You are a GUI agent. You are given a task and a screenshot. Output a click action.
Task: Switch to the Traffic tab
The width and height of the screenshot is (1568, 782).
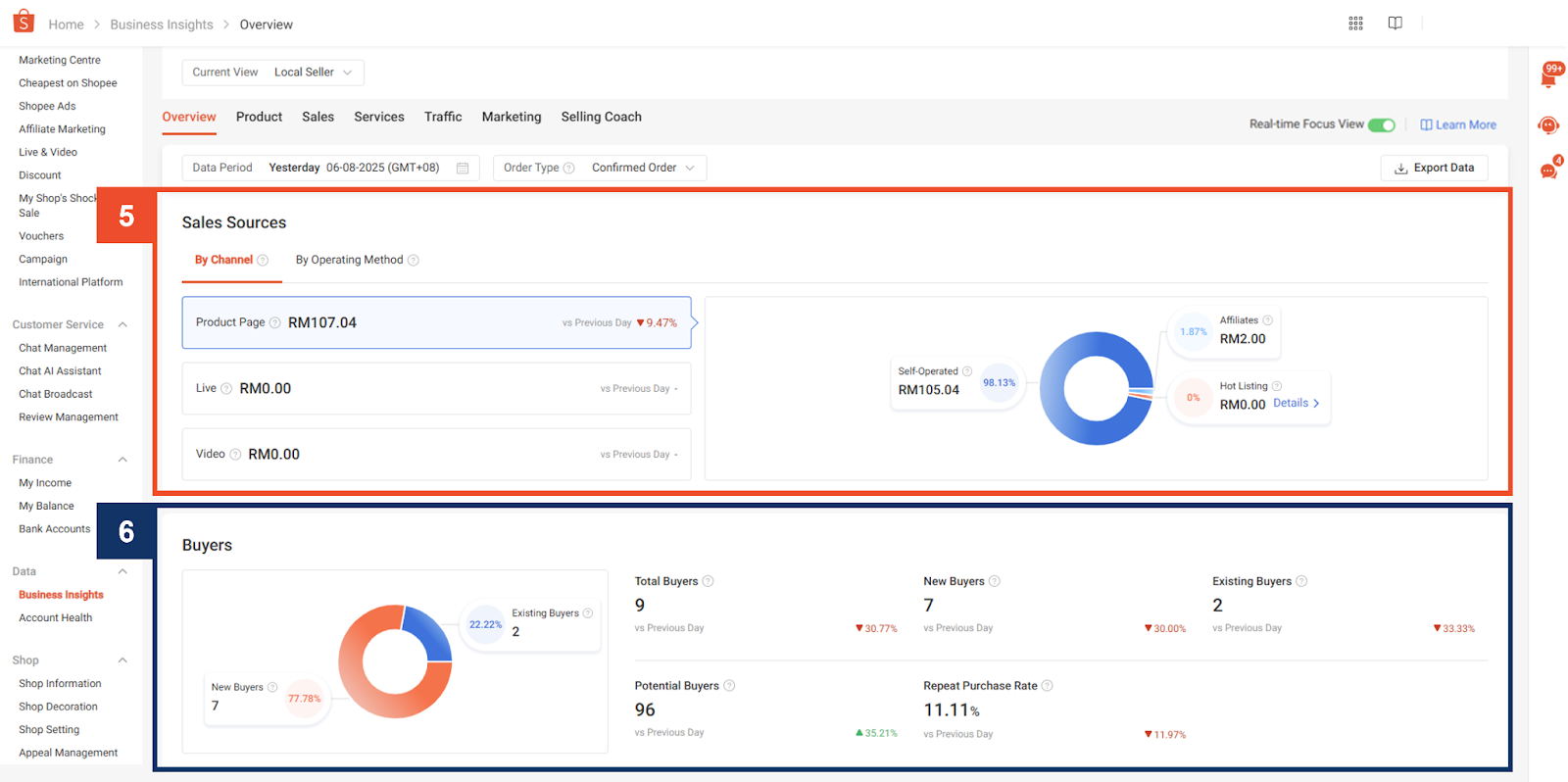tap(443, 117)
